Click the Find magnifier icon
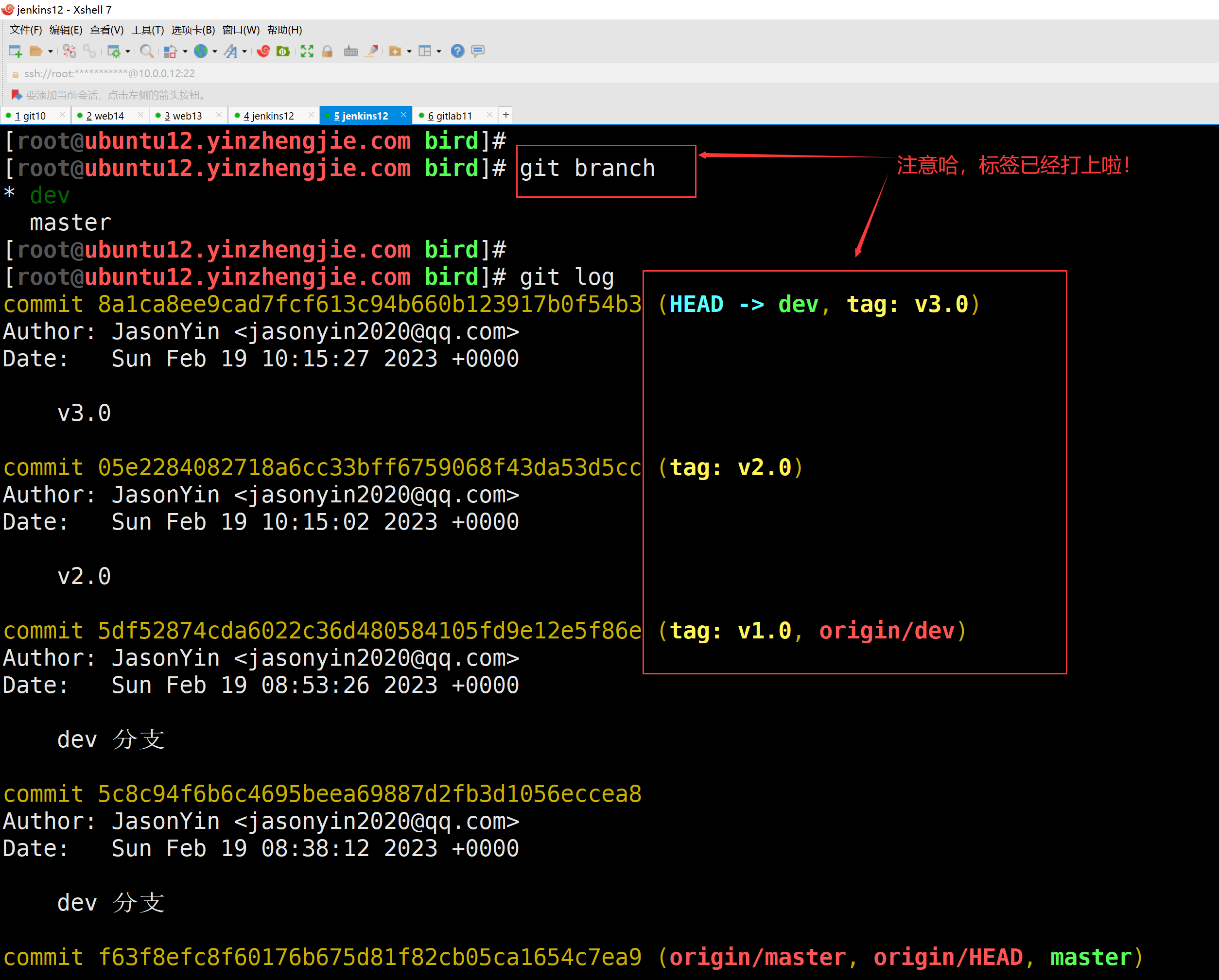 tap(146, 52)
